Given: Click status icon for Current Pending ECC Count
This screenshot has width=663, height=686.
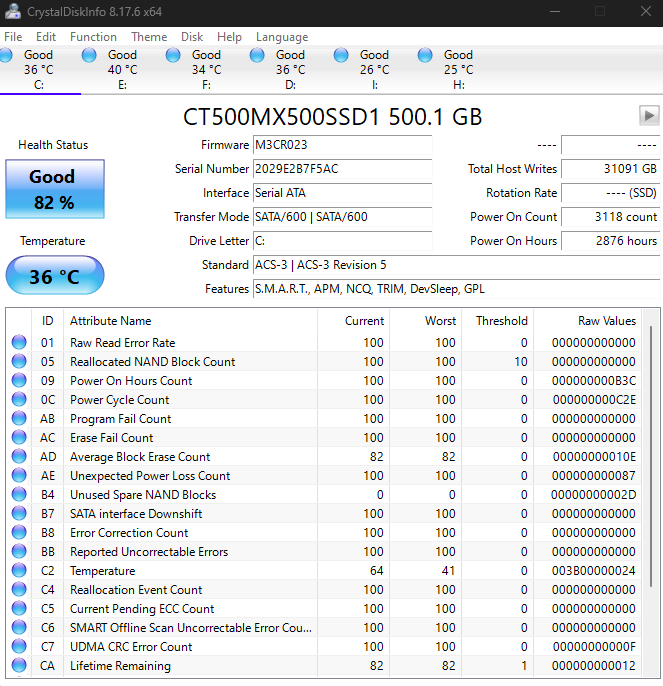Looking at the screenshot, I should coord(19,608).
